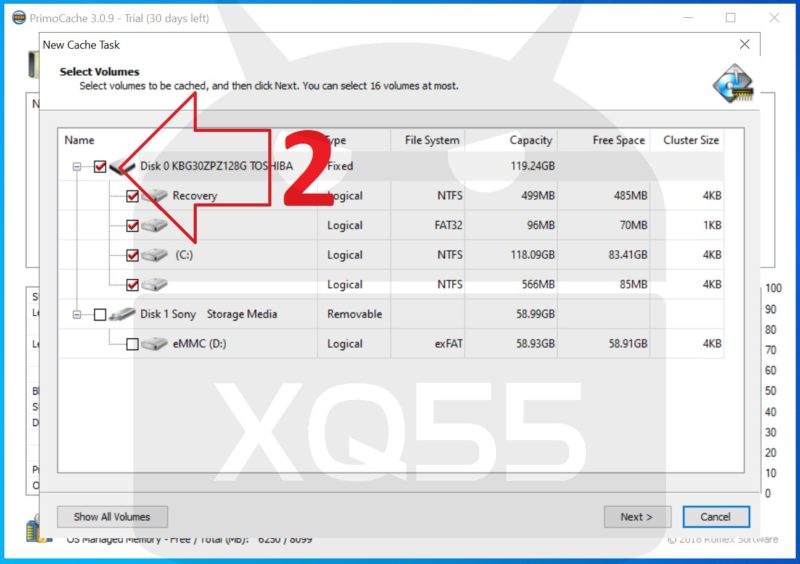
Task: Click the wizard logo icon in dialog header
Action: point(732,86)
